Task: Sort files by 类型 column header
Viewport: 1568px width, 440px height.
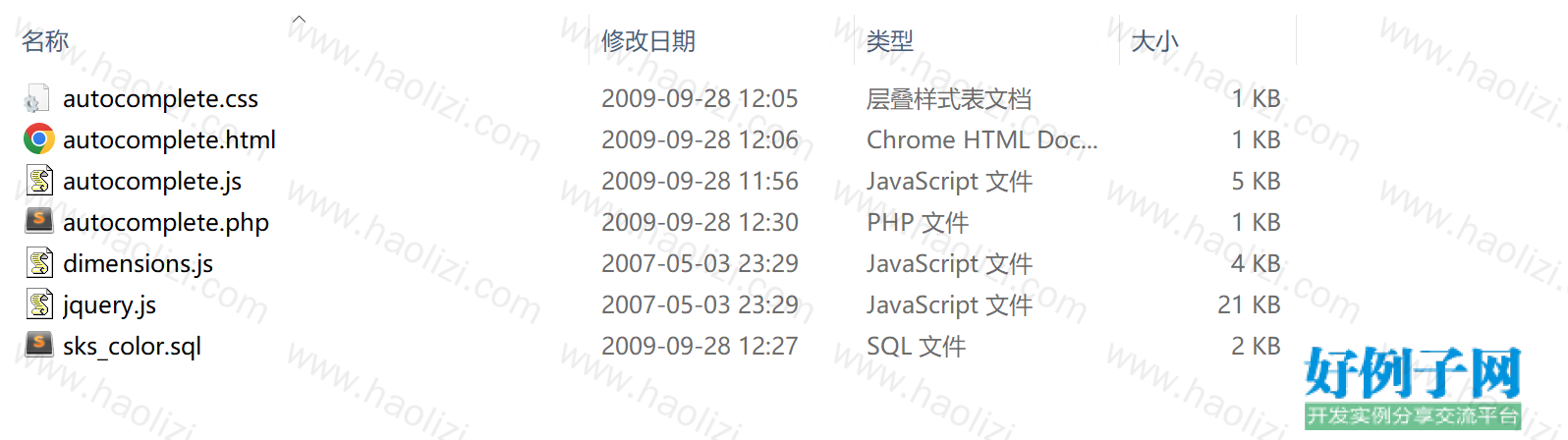Action: 890,41
